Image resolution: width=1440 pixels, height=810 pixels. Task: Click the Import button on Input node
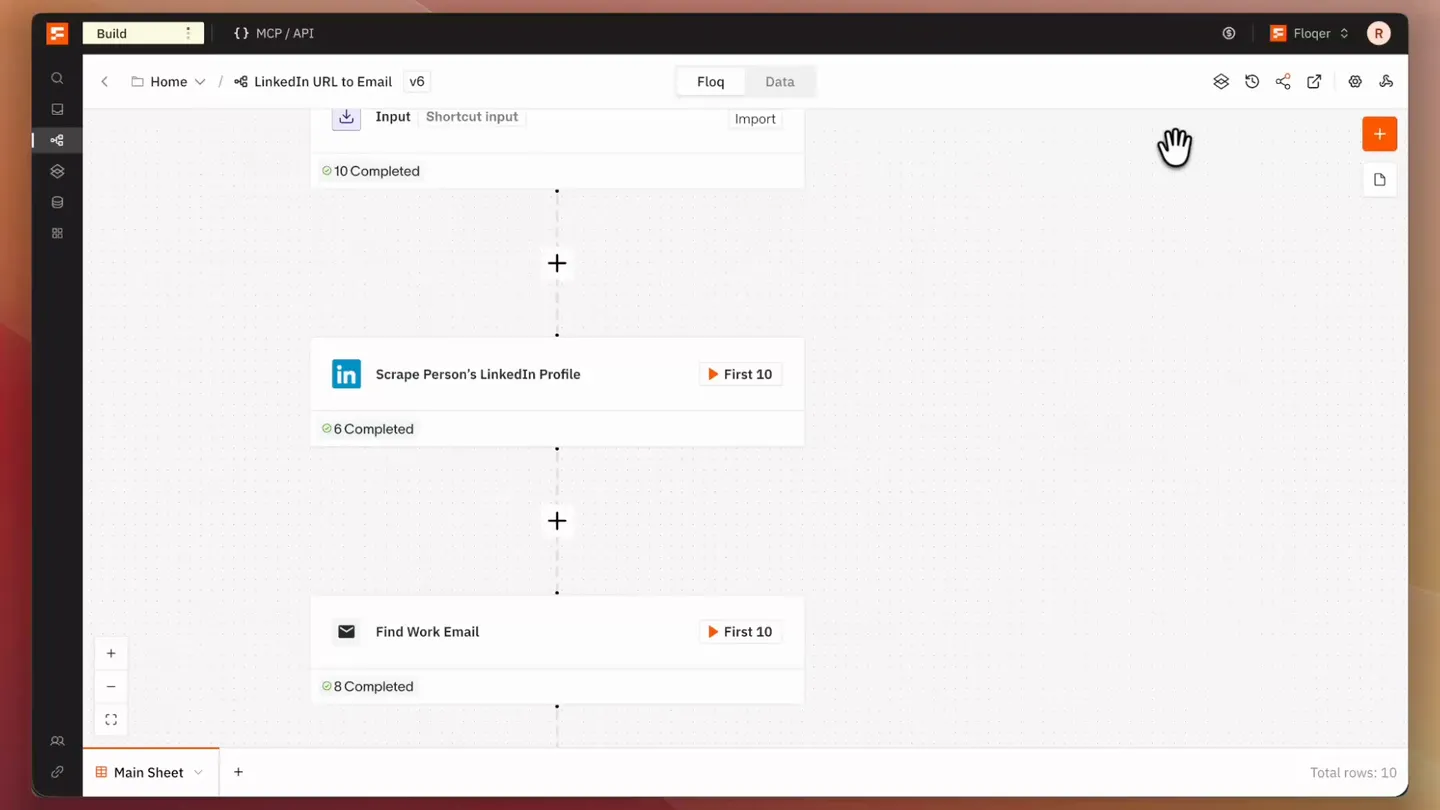[755, 119]
